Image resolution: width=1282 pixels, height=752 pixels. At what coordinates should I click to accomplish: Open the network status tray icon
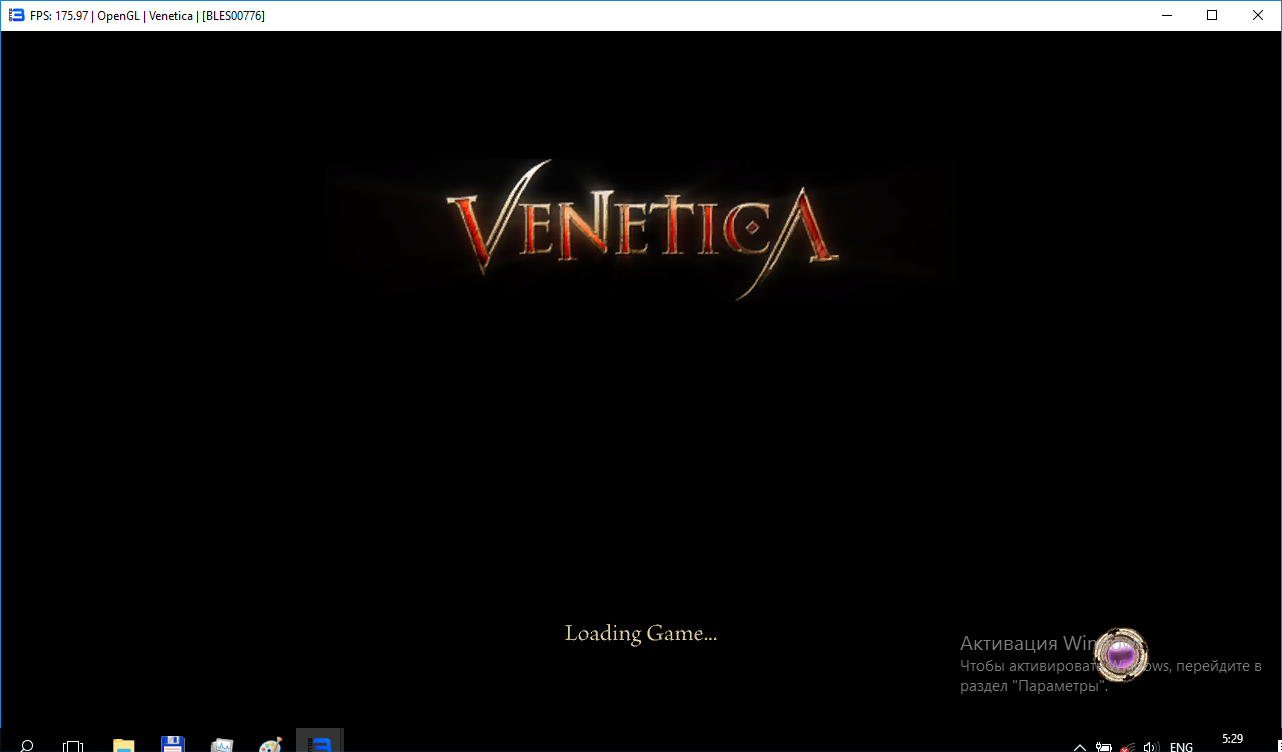[x=1127, y=746]
